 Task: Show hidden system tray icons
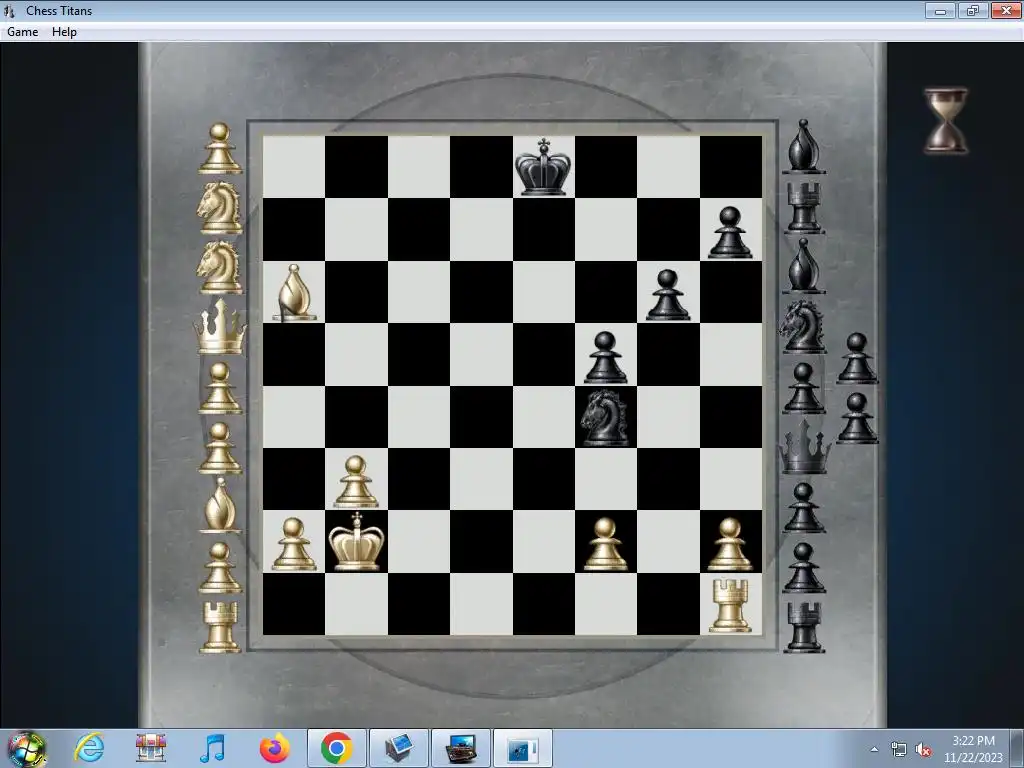point(874,749)
